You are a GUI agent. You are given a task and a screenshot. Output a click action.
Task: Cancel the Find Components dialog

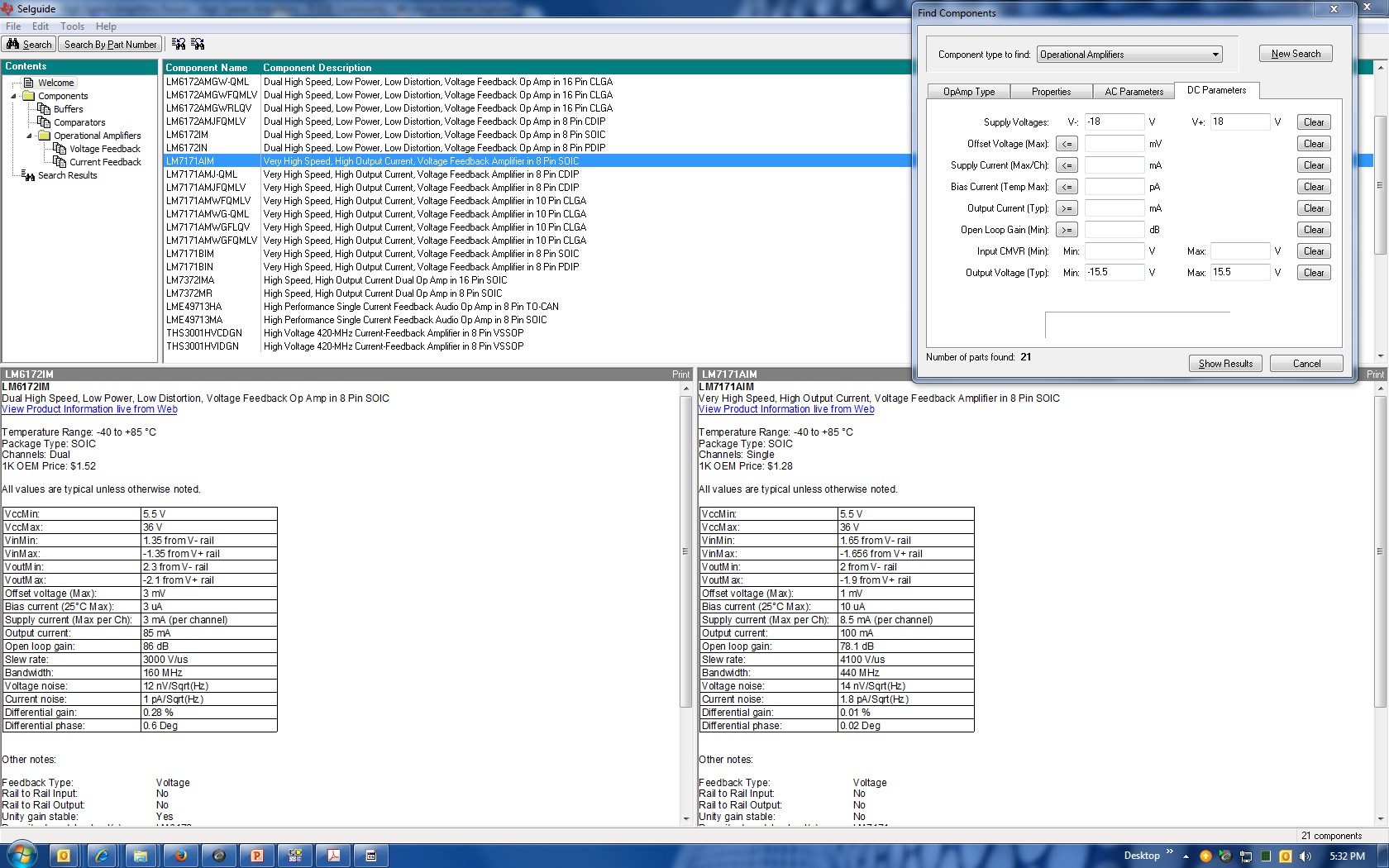[1306, 364]
